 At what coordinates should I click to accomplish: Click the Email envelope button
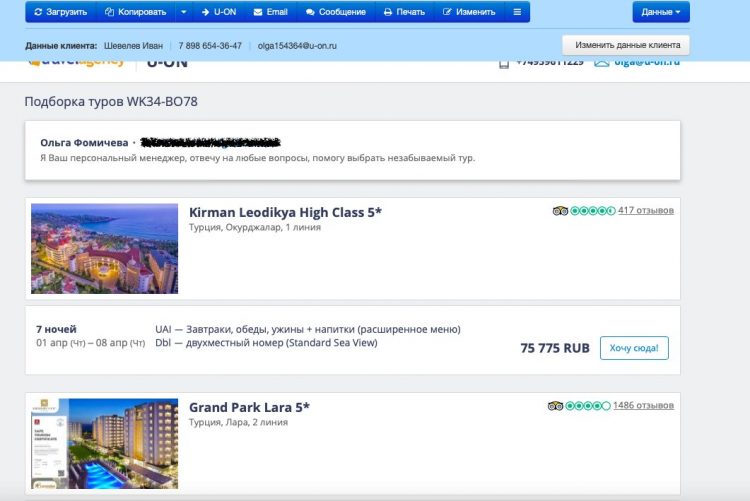pos(270,12)
